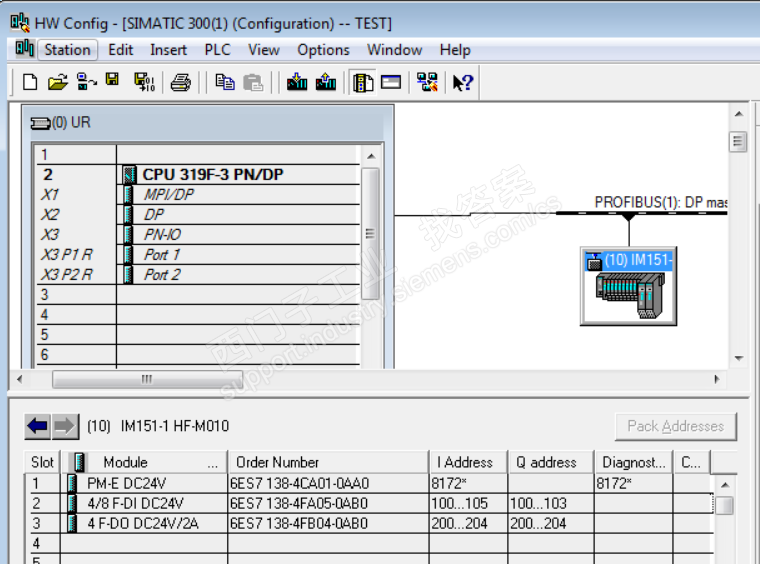Open the Help menu

click(x=455, y=50)
